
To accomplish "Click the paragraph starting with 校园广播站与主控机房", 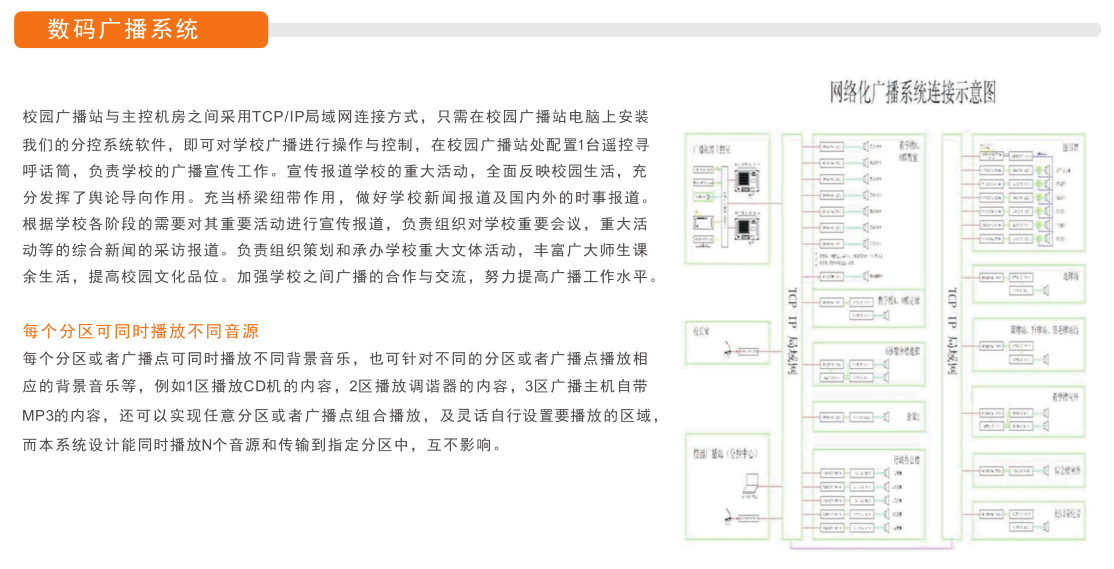I will click(340, 197).
